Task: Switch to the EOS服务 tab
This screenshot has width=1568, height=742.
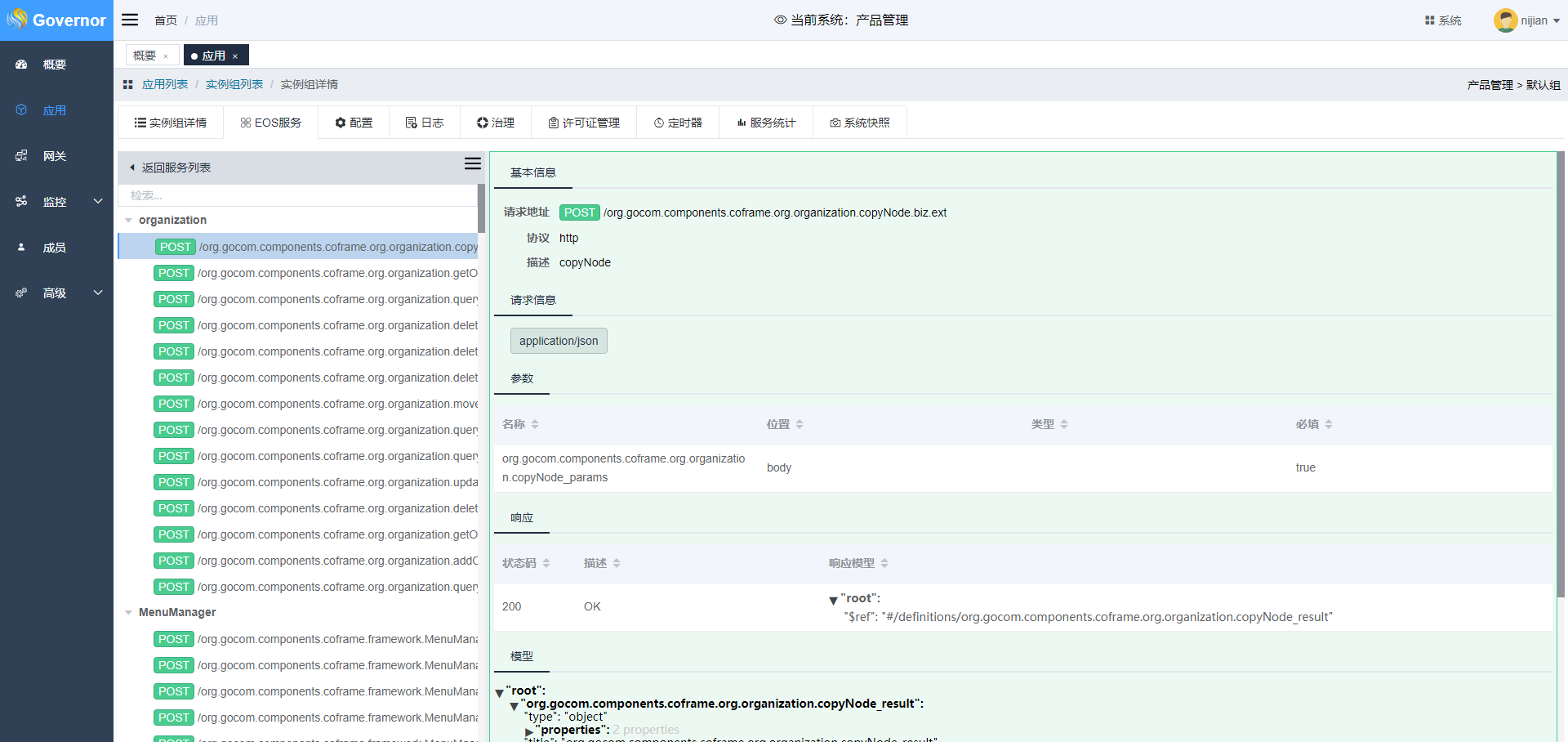Action: 271,123
